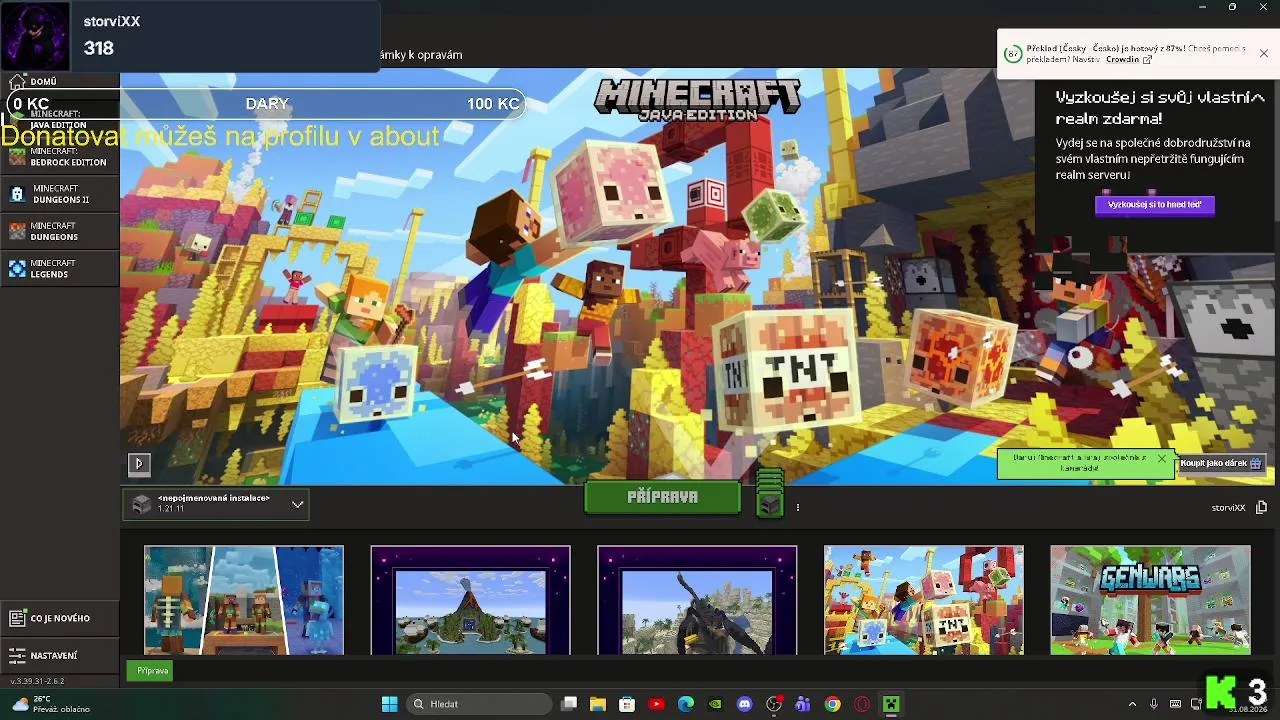
Task: Open Discord from the taskbar
Action: [x=744, y=704]
